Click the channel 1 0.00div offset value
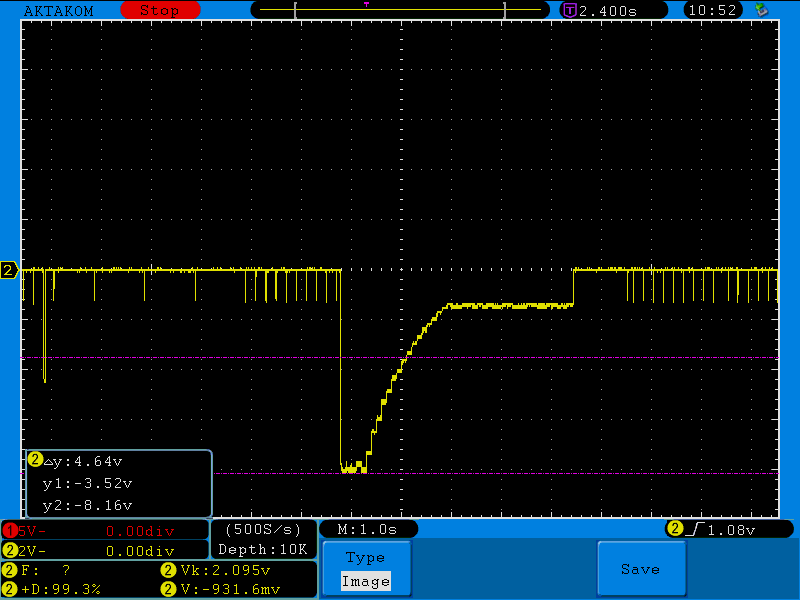This screenshot has width=800, height=600. [x=140, y=531]
